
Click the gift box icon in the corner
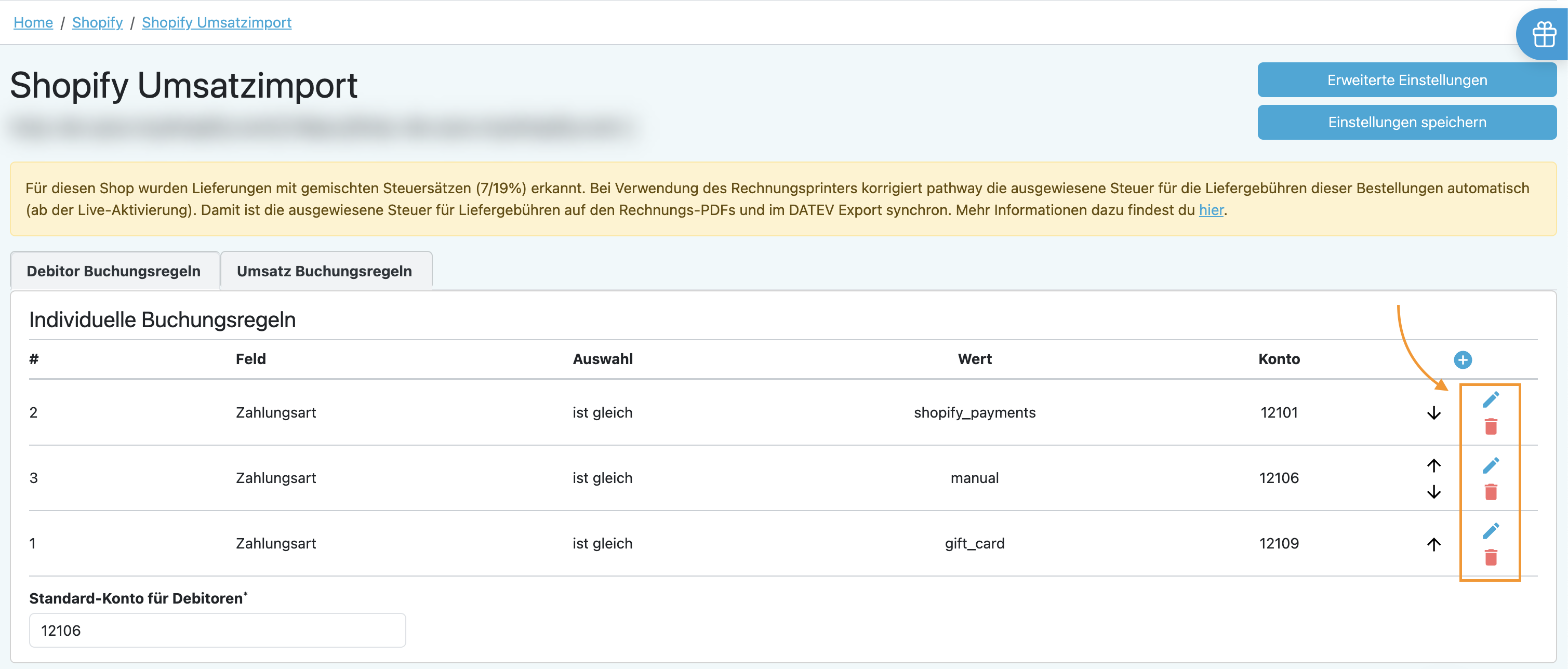(1544, 35)
